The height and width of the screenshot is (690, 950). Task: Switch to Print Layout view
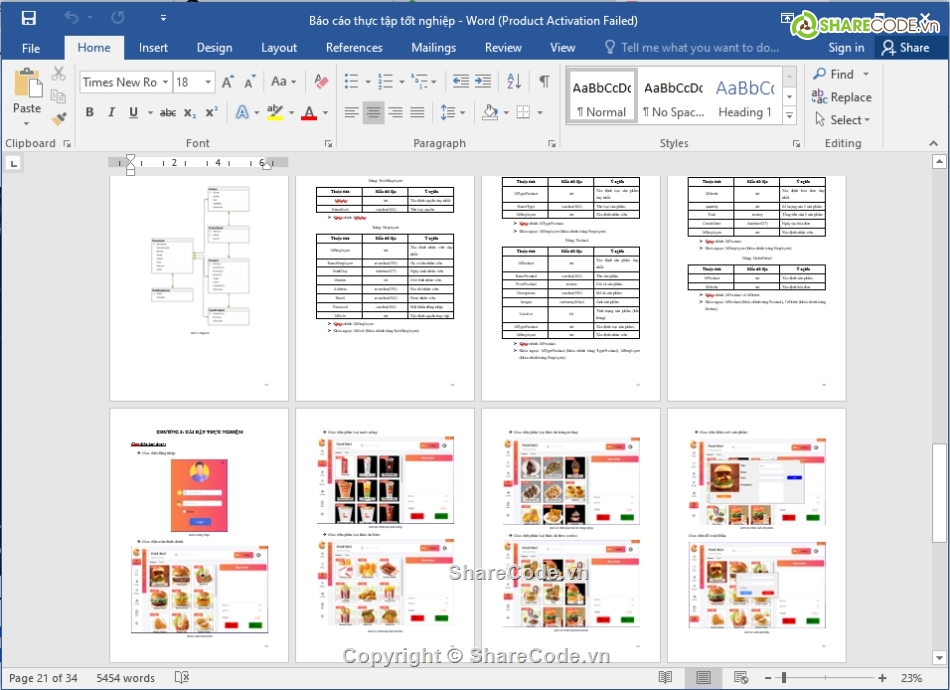(703, 677)
